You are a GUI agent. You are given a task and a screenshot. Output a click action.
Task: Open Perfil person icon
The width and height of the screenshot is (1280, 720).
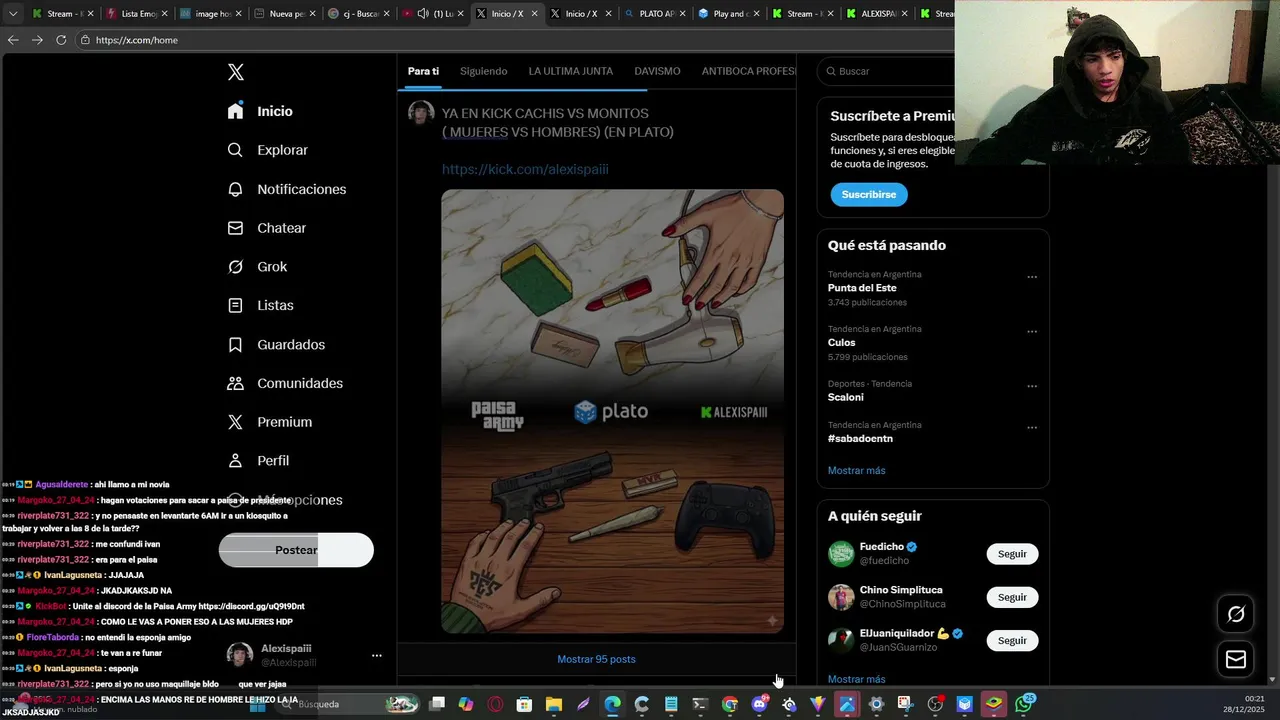(x=235, y=461)
